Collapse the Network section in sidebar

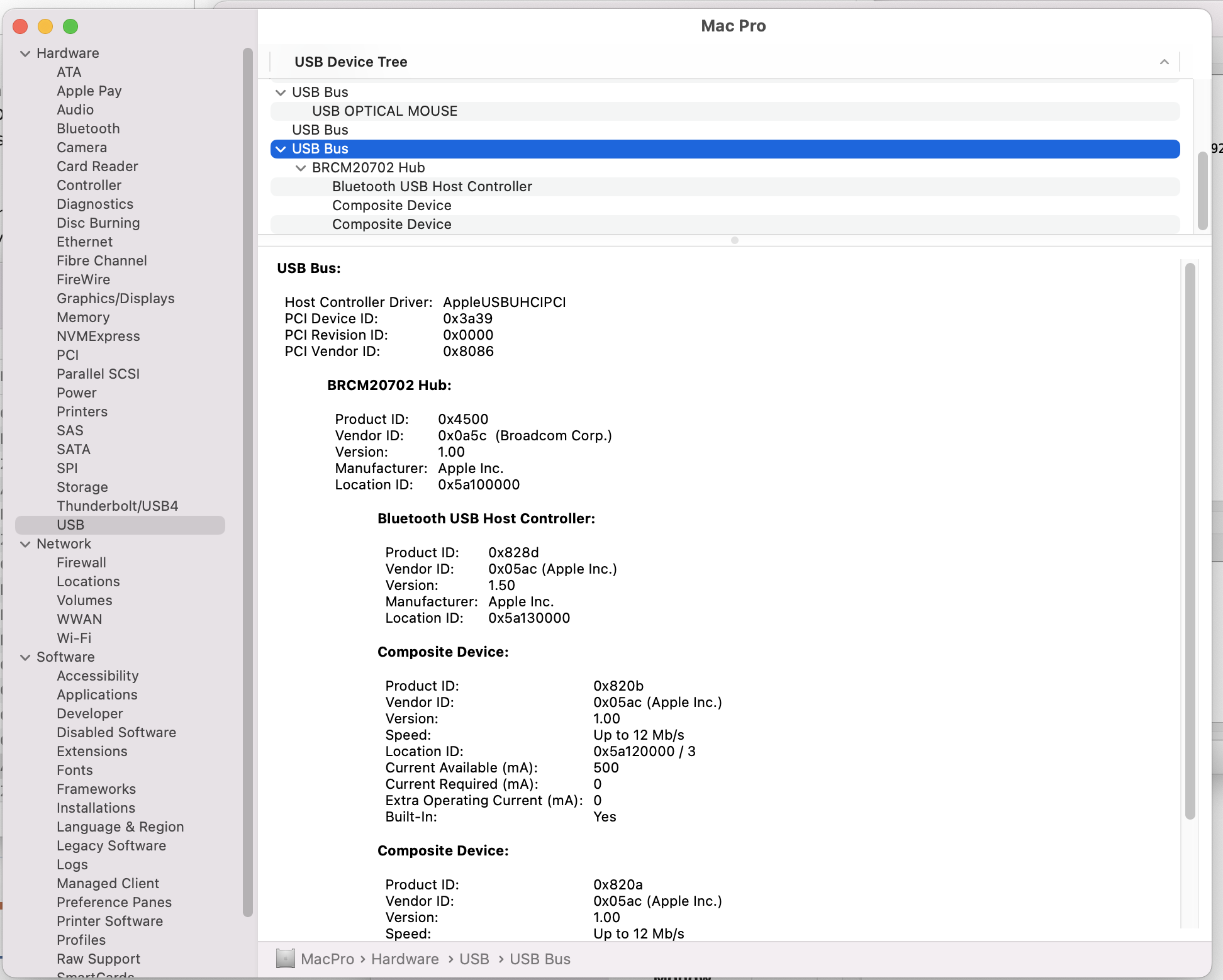[x=25, y=544]
